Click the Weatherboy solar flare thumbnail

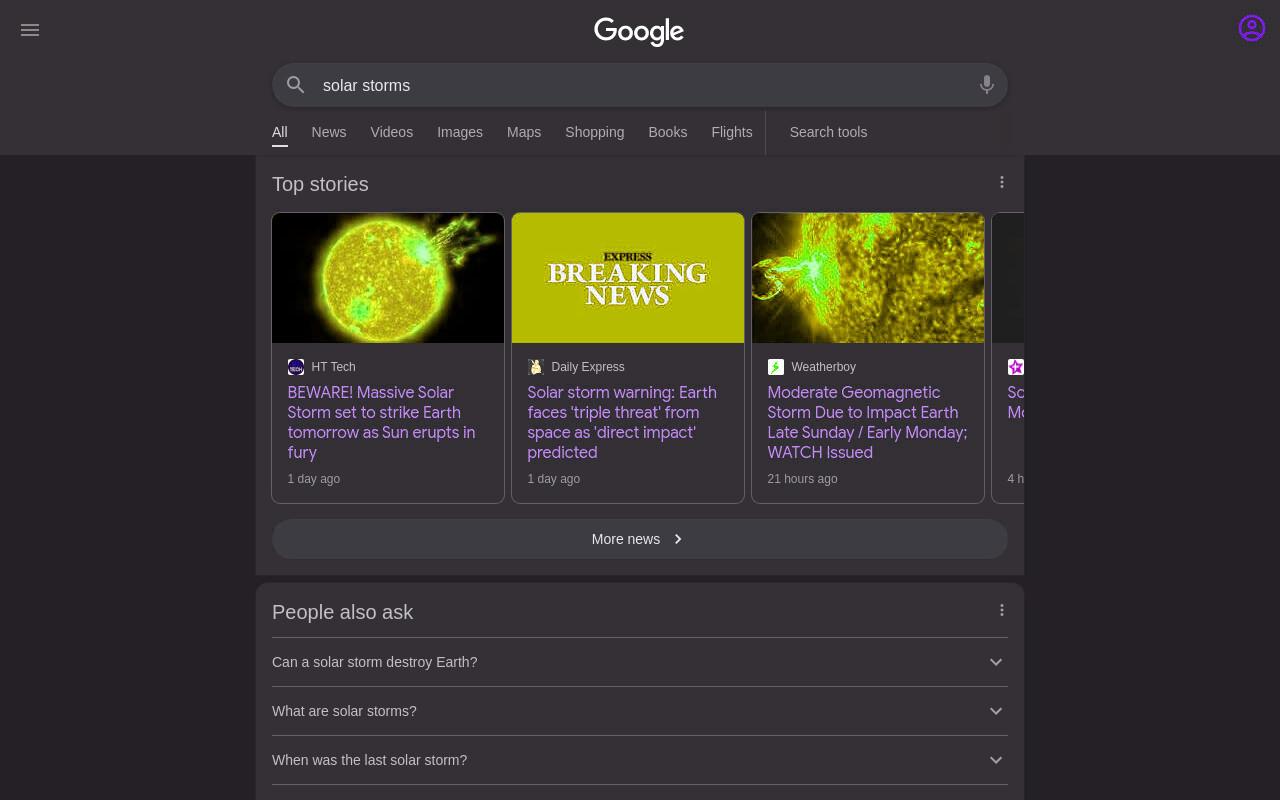(x=868, y=278)
